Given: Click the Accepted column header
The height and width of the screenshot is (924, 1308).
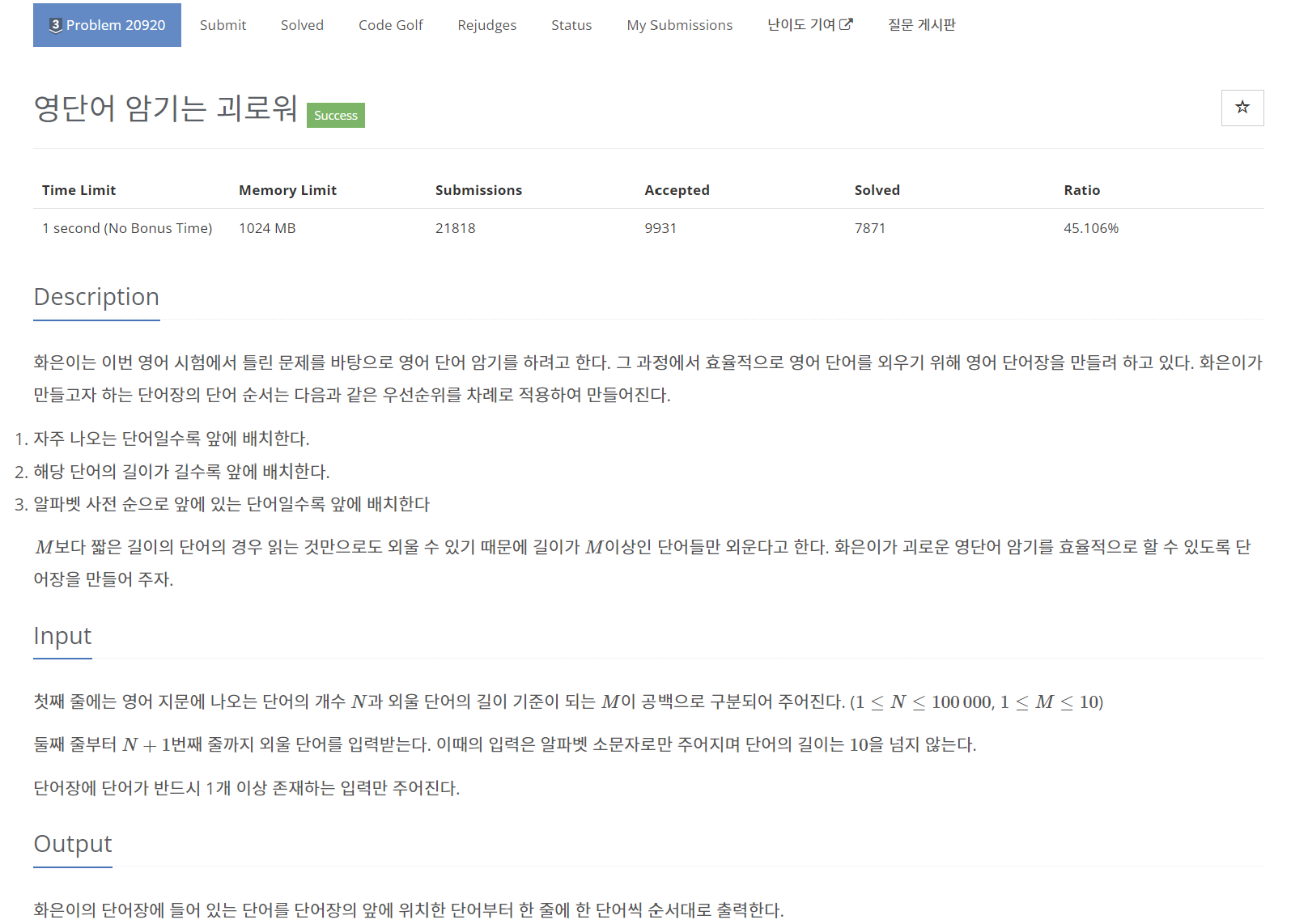Looking at the screenshot, I should [677, 190].
